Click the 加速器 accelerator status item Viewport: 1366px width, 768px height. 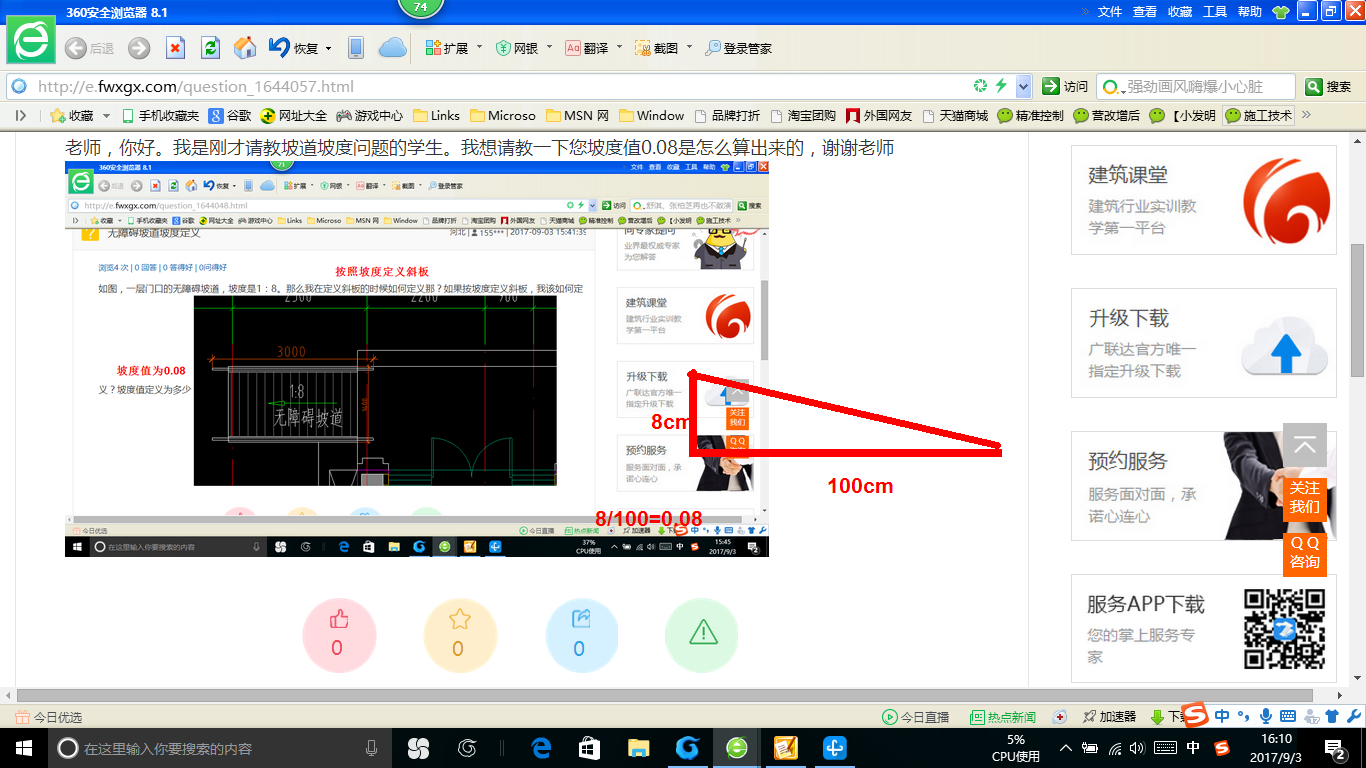tap(1108, 717)
